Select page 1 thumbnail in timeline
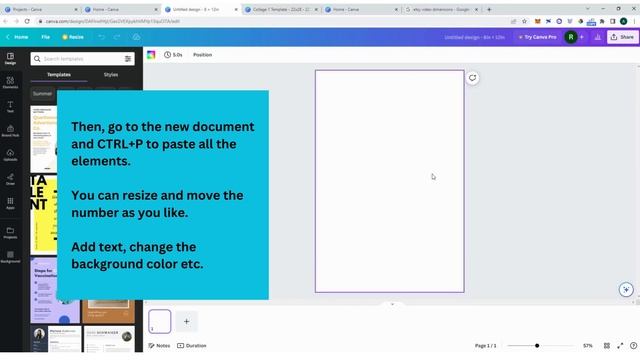The height and width of the screenshot is (360, 640). [x=160, y=321]
